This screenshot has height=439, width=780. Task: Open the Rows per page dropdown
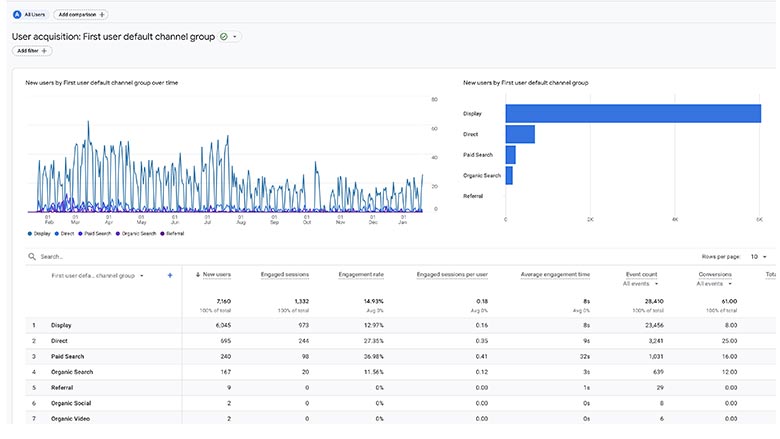click(758, 256)
